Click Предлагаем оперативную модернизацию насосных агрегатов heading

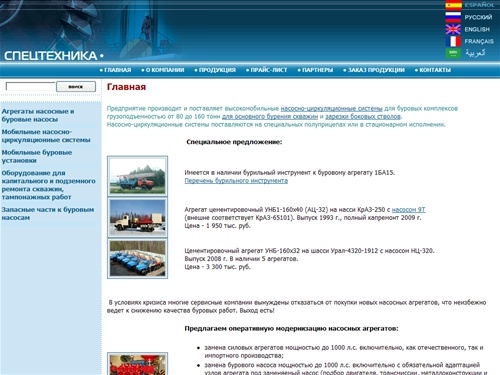point(291,329)
